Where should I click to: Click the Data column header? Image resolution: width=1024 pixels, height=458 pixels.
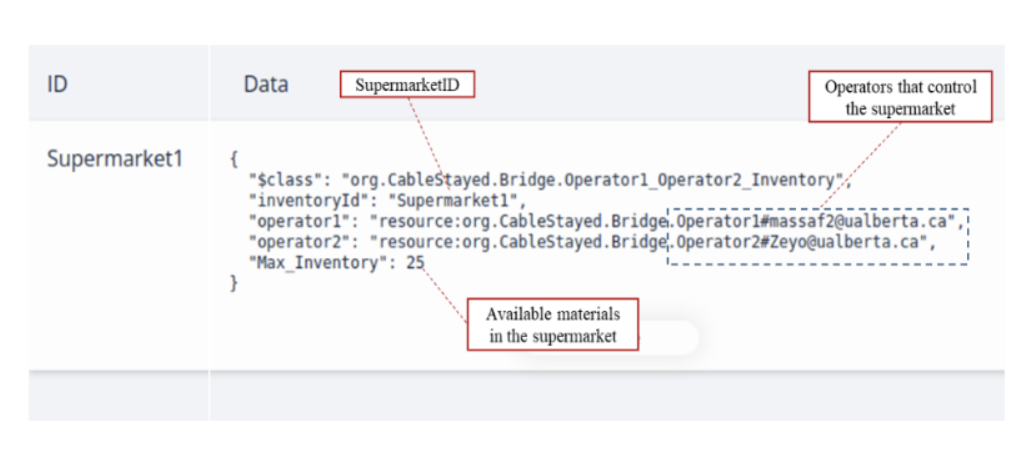point(266,85)
